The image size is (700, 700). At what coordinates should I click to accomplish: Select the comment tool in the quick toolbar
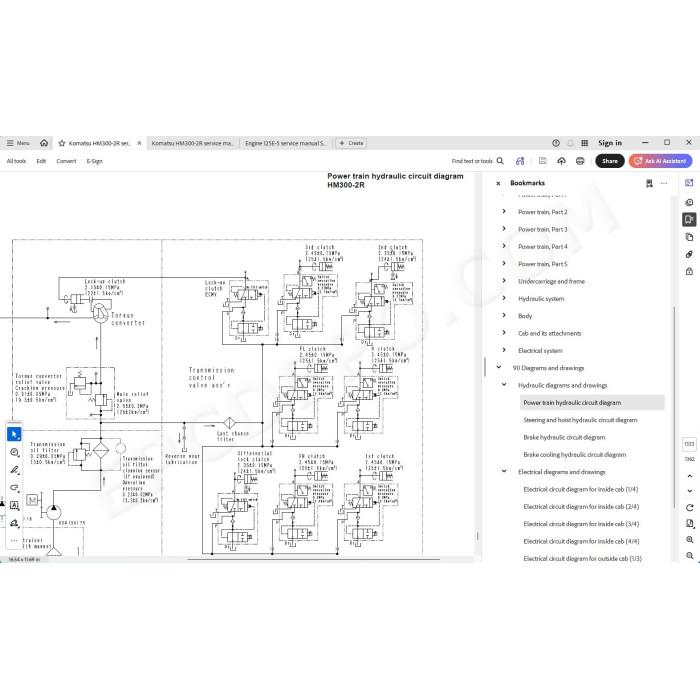14,452
